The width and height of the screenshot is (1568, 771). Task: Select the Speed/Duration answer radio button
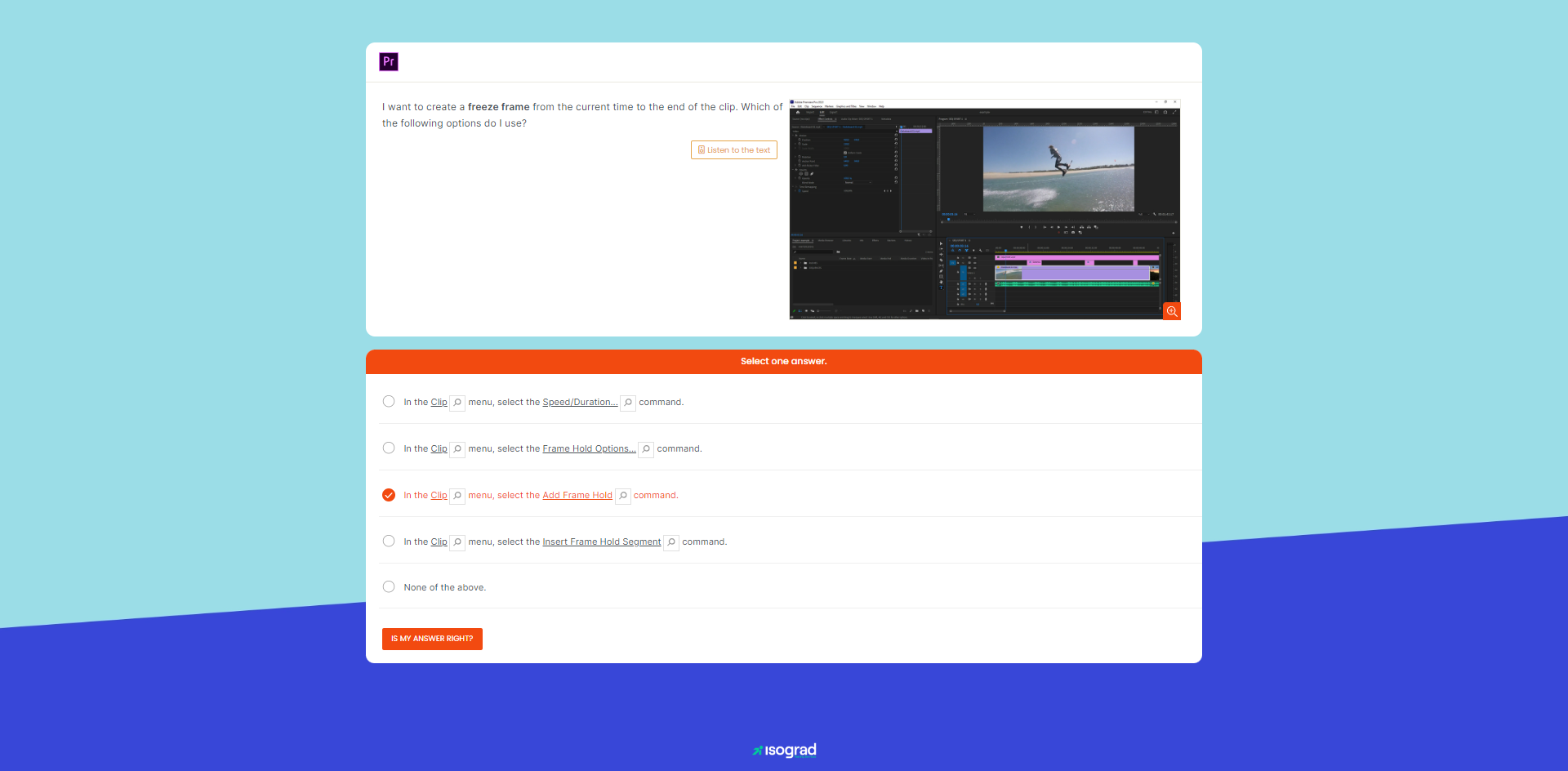[x=389, y=402]
